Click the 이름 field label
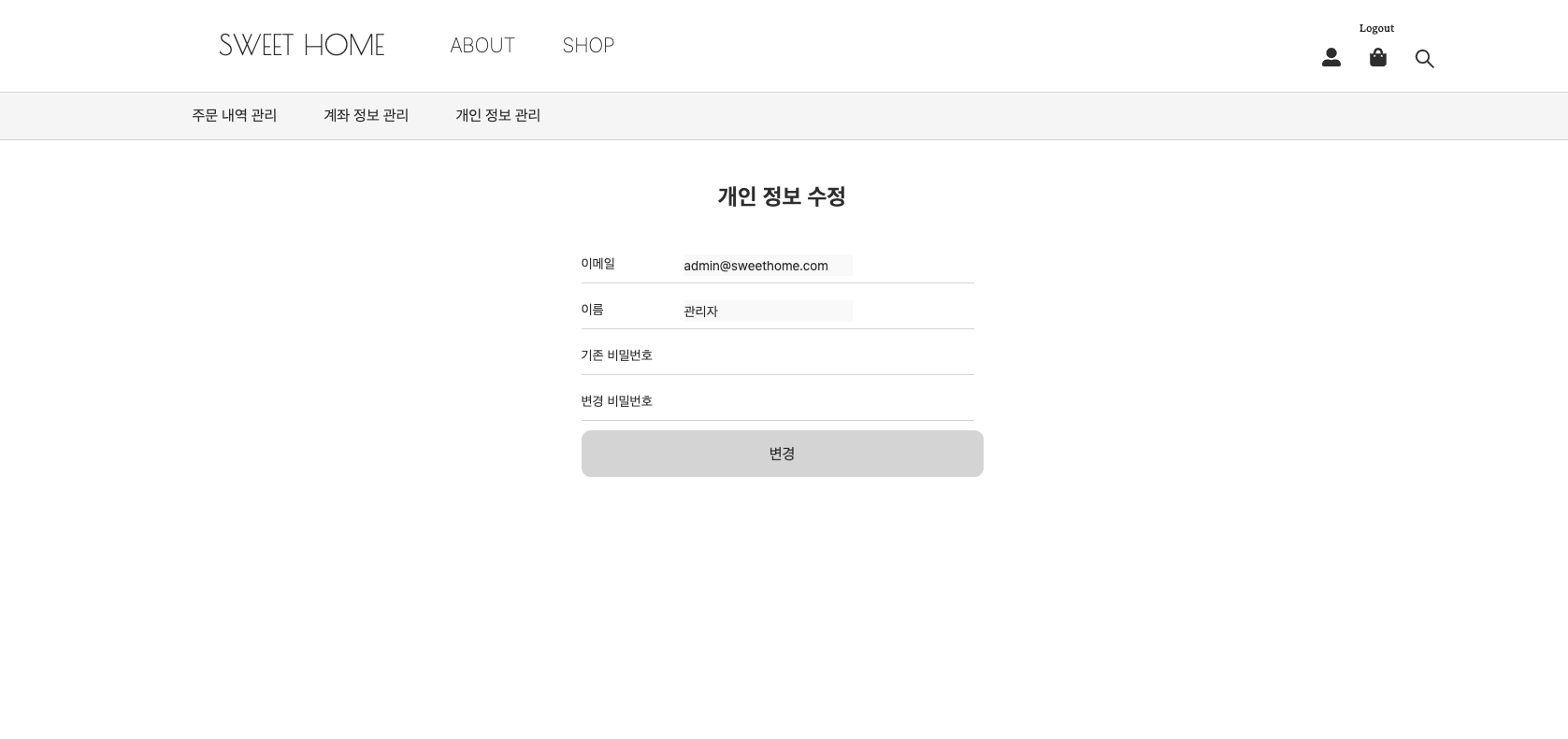The width and height of the screenshot is (1568, 739). 592,310
